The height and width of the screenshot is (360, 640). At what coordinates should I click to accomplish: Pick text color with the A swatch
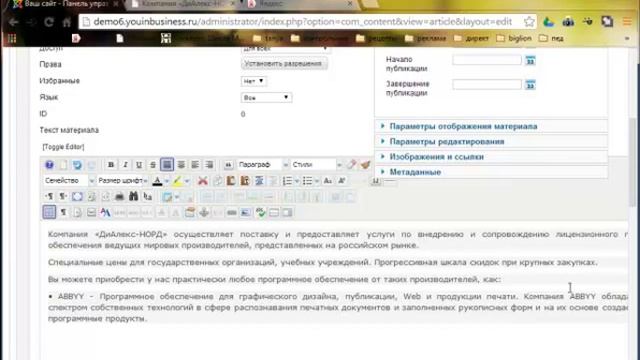(157, 181)
